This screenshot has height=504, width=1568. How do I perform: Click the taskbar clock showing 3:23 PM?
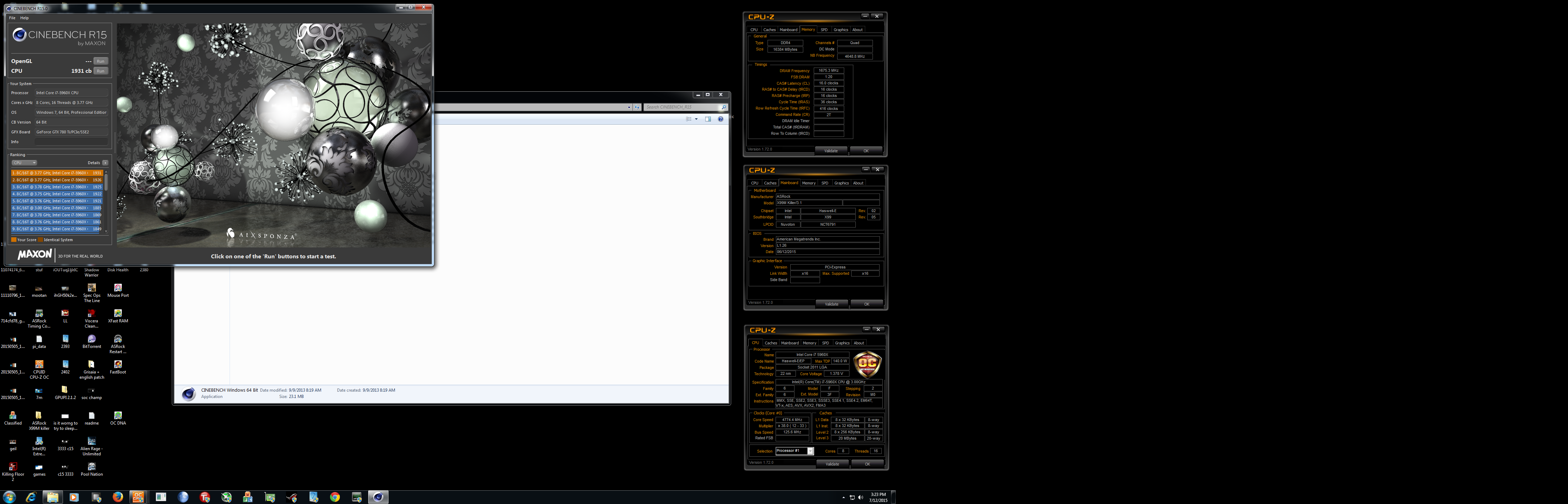pos(878,497)
